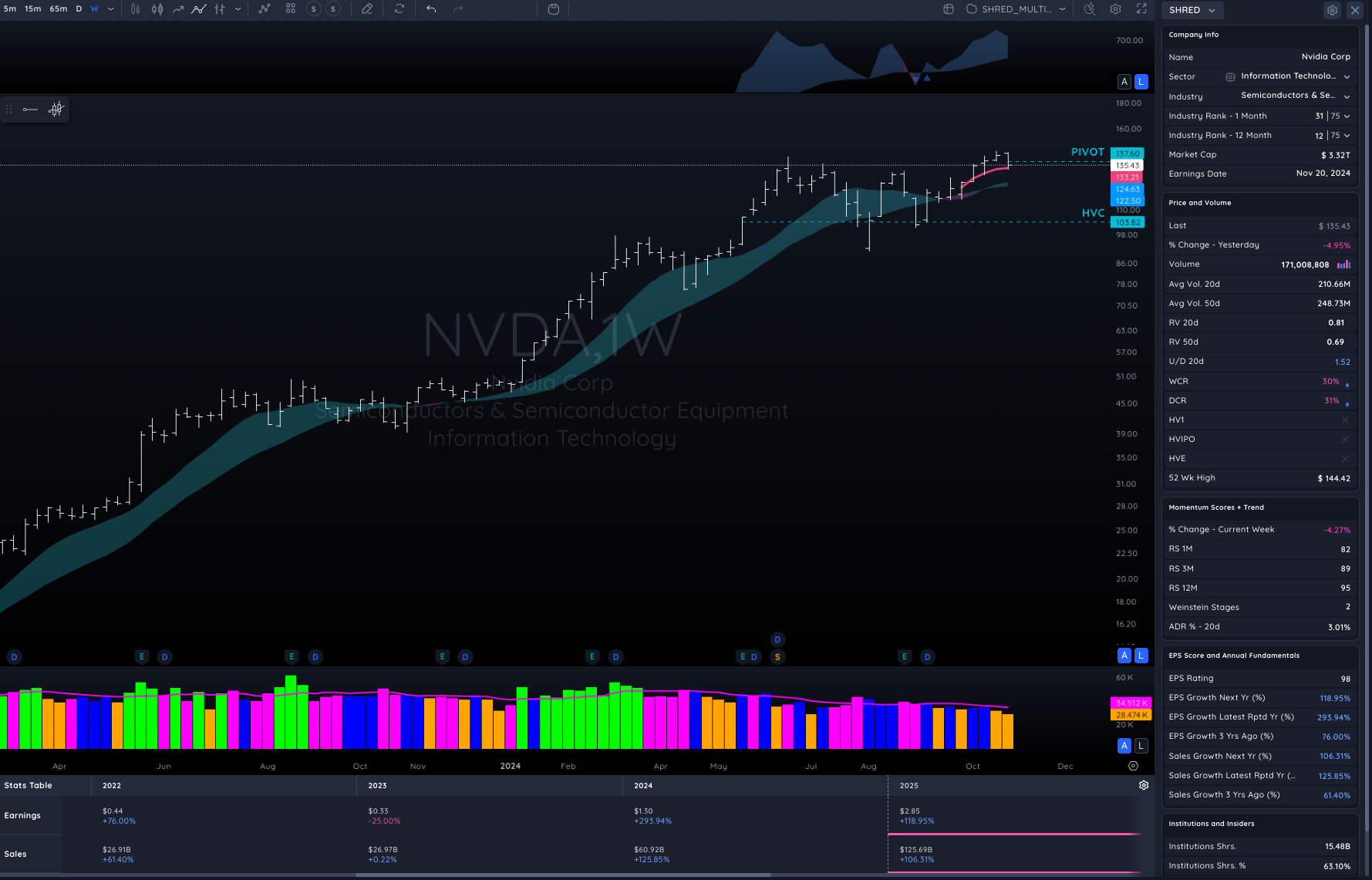This screenshot has height=880, width=1372.
Task: Select the HLC bars chart type icon
Action: coord(220,9)
